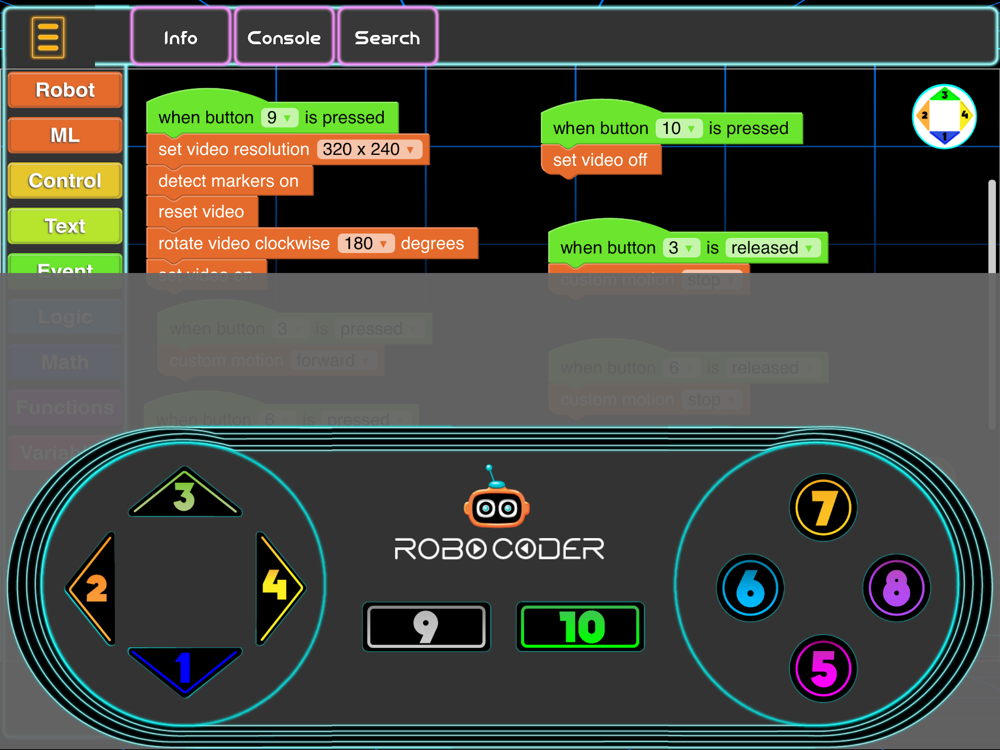The height and width of the screenshot is (750, 1000).
Task: Select the Robot block category
Action: point(65,90)
